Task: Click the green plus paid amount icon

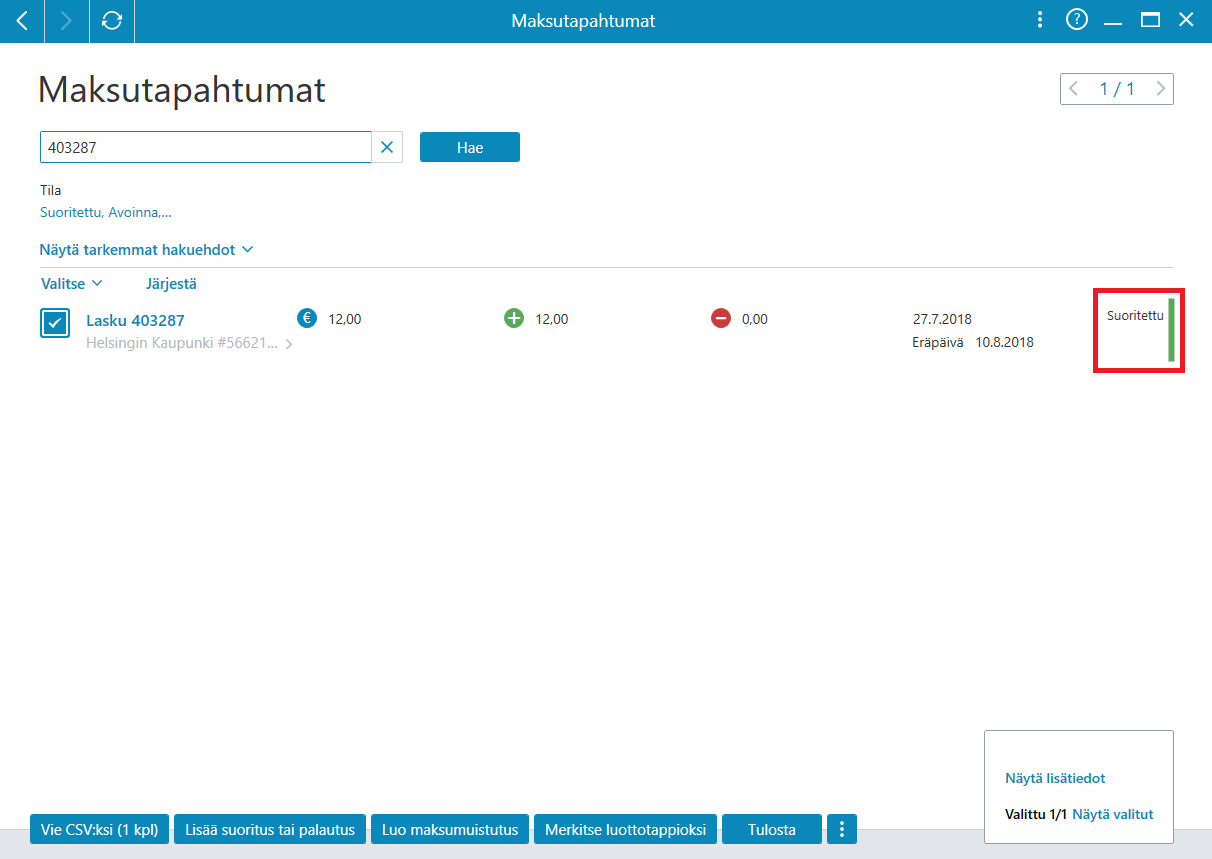Action: tap(514, 318)
